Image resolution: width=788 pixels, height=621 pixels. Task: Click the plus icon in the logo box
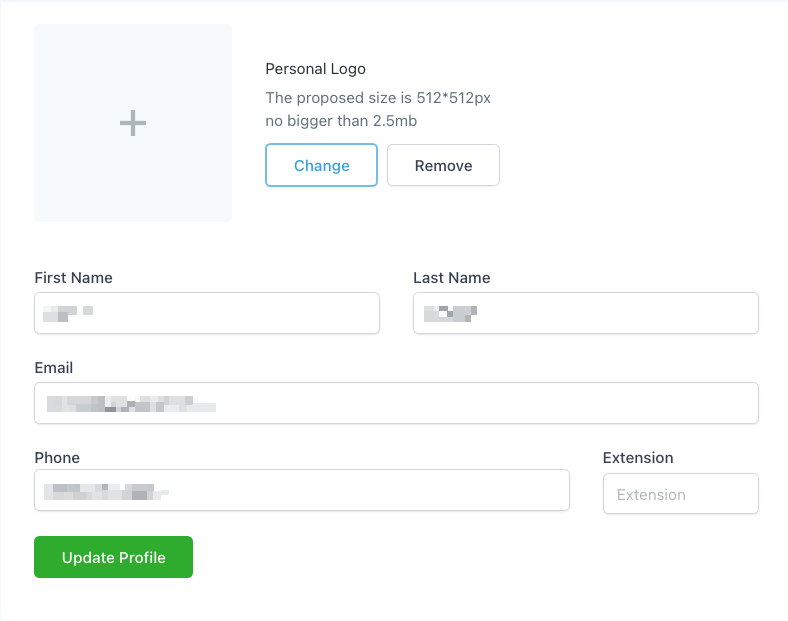tap(133, 123)
